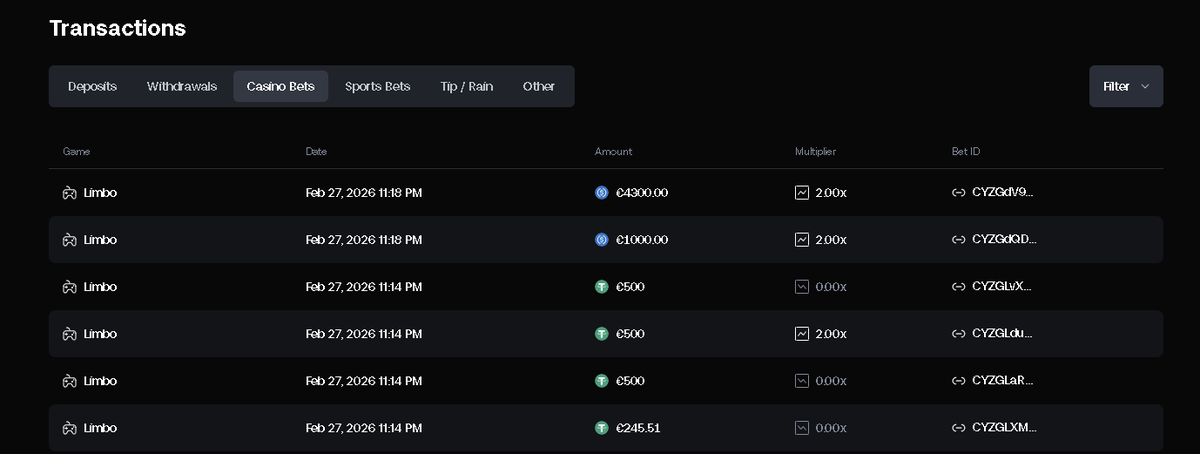Click the gamepad icon in the €4300.00 row

(70, 193)
